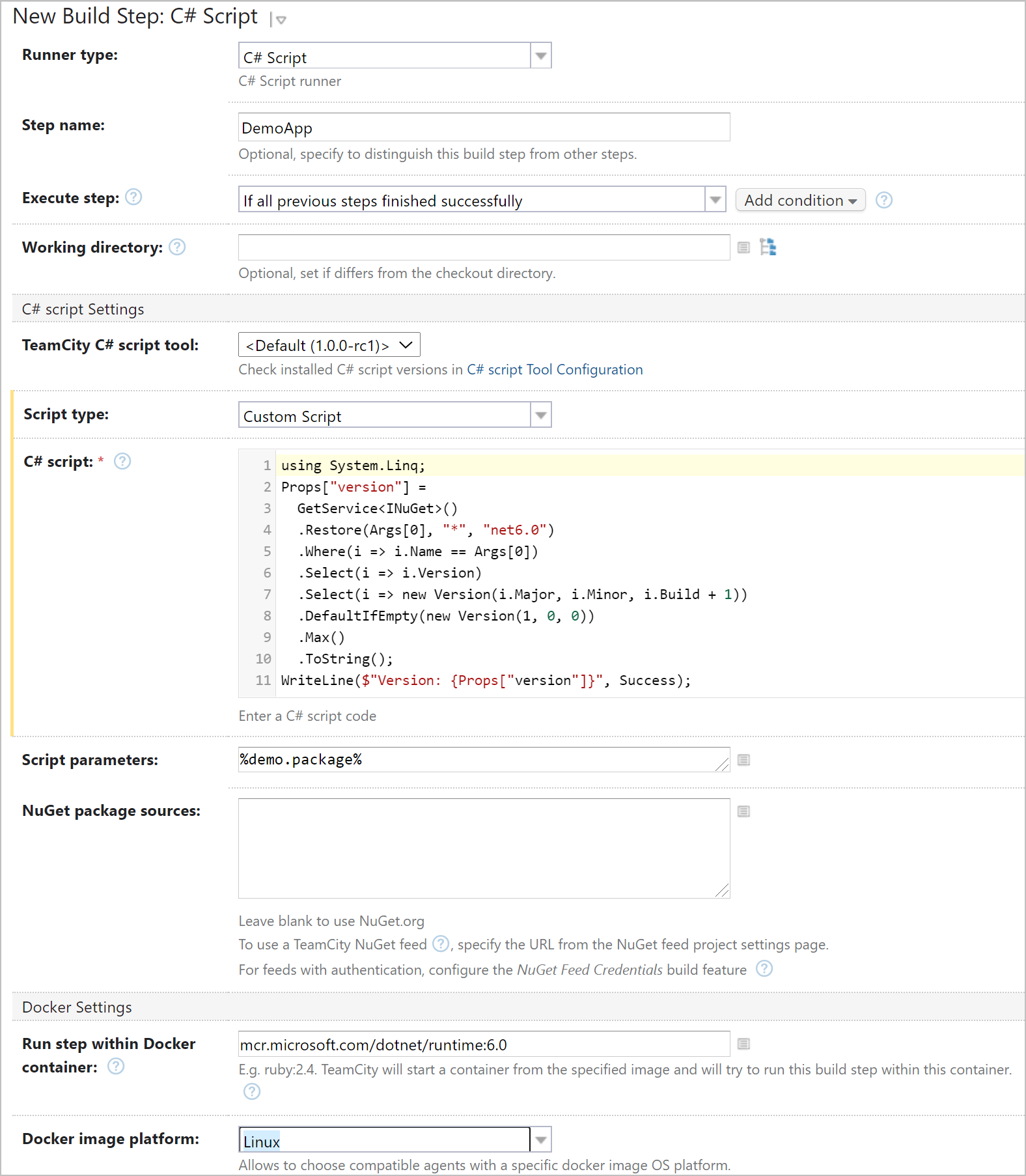Click help icon after NuGet Feed Credentials text
The width and height of the screenshot is (1026, 1176).
pos(764,969)
